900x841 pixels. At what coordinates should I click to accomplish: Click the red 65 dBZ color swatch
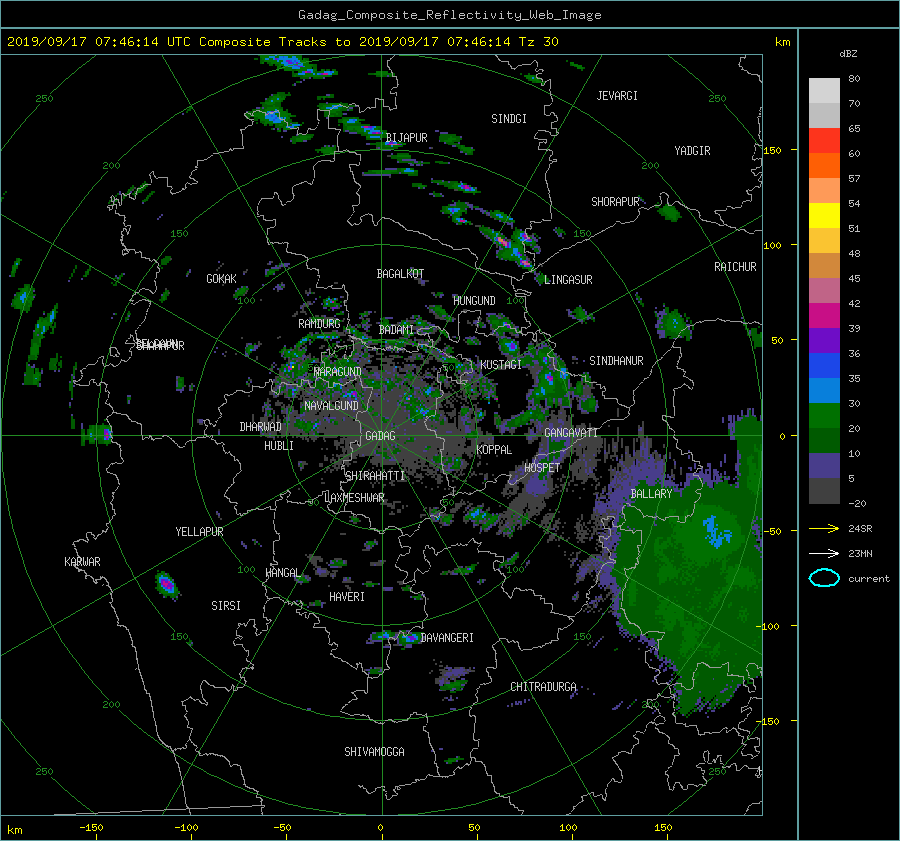pyautogui.click(x=824, y=141)
